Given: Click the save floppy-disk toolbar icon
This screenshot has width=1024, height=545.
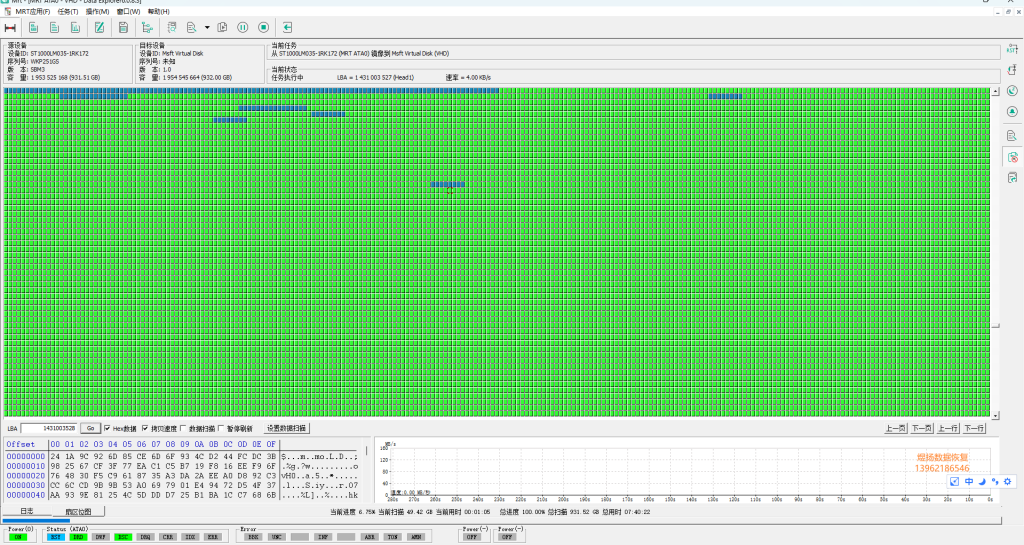Looking at the screenshot, I should (123, 27).
